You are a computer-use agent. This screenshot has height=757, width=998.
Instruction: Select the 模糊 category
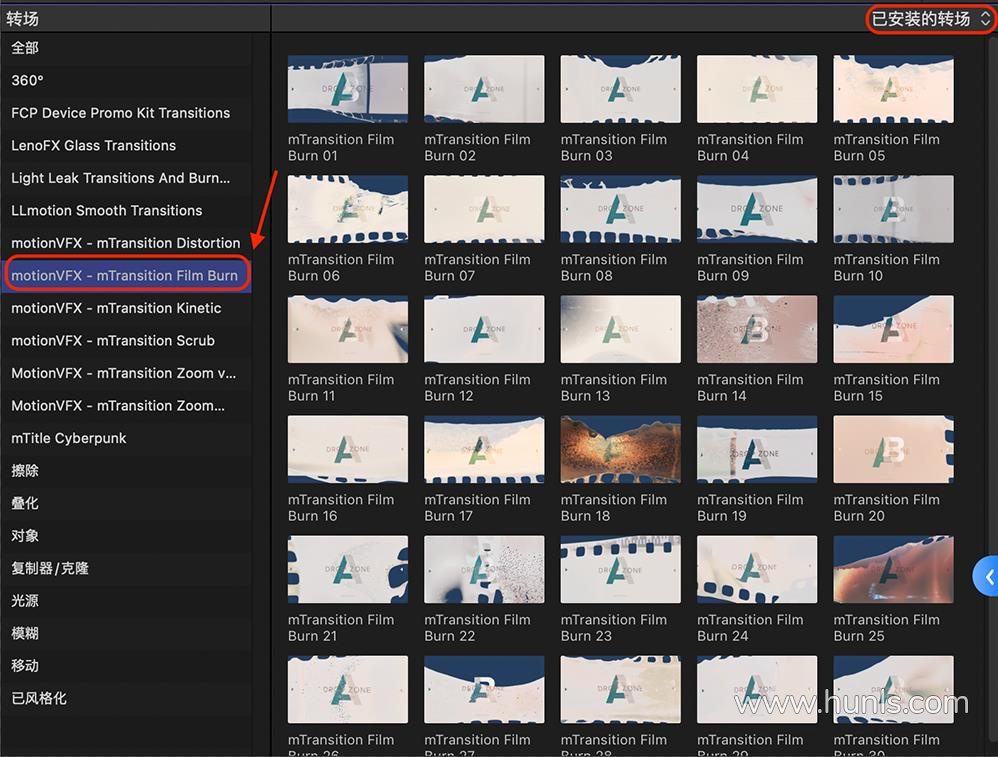point(126,633)
